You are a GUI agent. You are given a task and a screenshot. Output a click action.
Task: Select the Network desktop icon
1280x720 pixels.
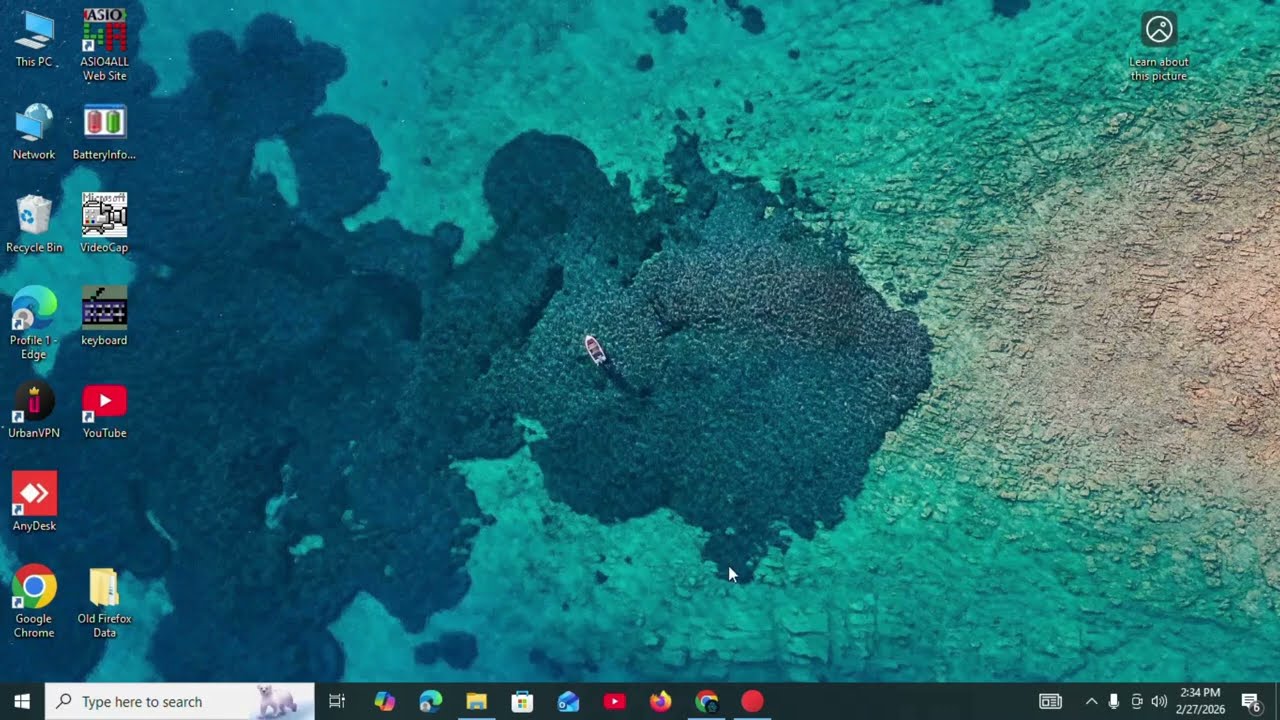click(34, 132)
